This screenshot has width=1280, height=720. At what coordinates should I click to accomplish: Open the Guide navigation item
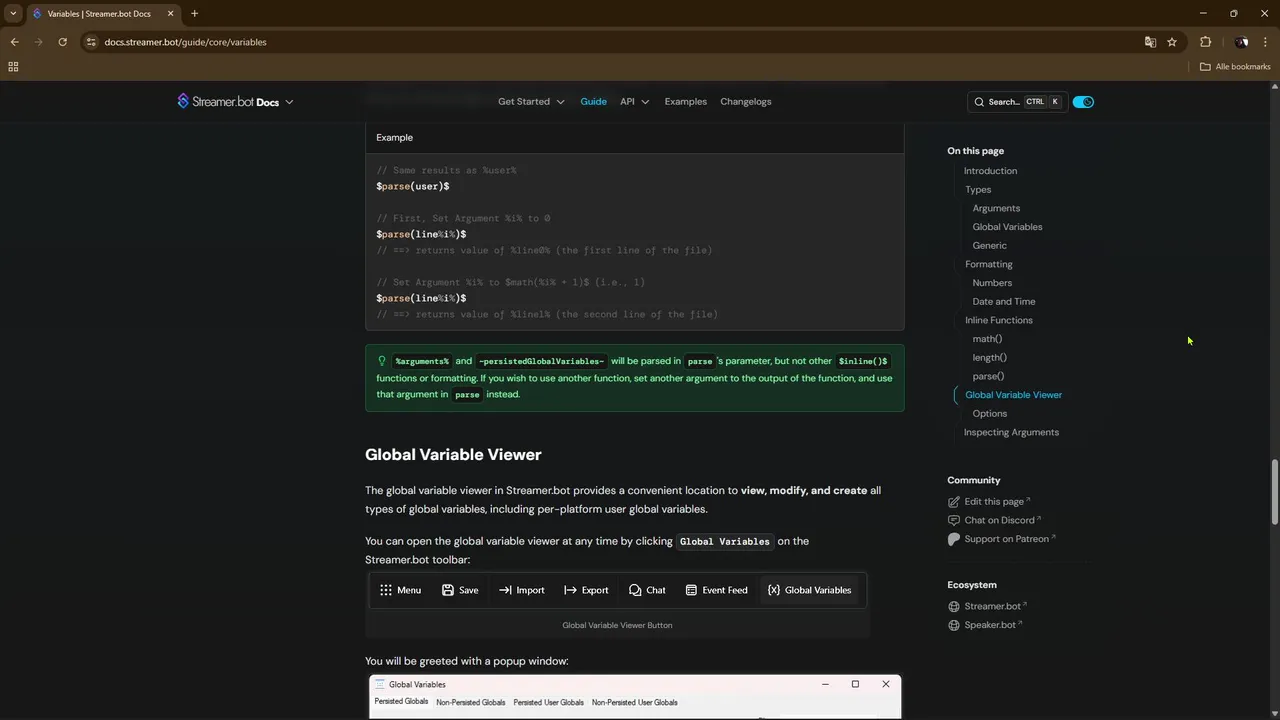pos(593,102)
